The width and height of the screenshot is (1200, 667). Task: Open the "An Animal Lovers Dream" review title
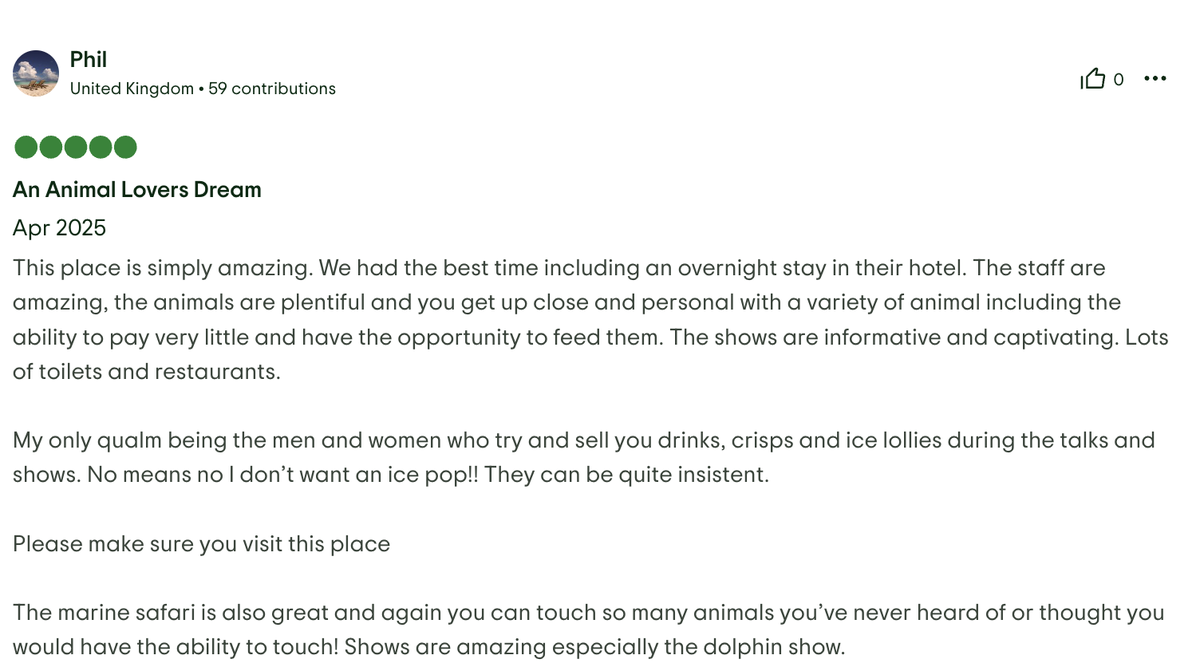tap(137, 190)
